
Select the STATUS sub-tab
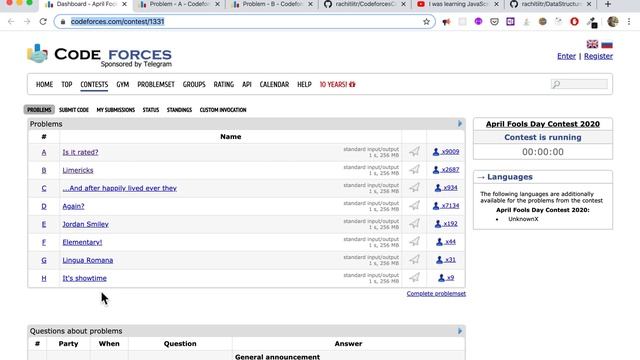pyautogui.click(x=151, y=110)
